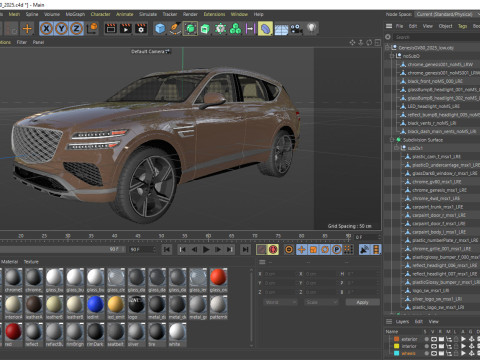This screenshot has width=480, height=360.
Task: Open the Simulate menu
Action: coord(148,14)
